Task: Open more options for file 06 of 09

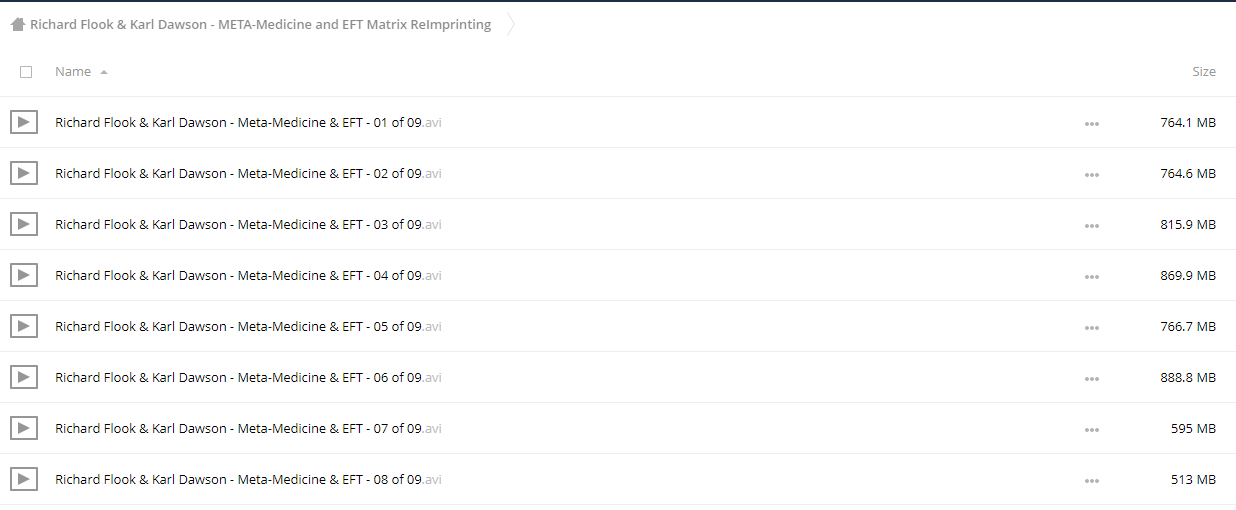Action: pyautogui.click(x=1091, y=378)
